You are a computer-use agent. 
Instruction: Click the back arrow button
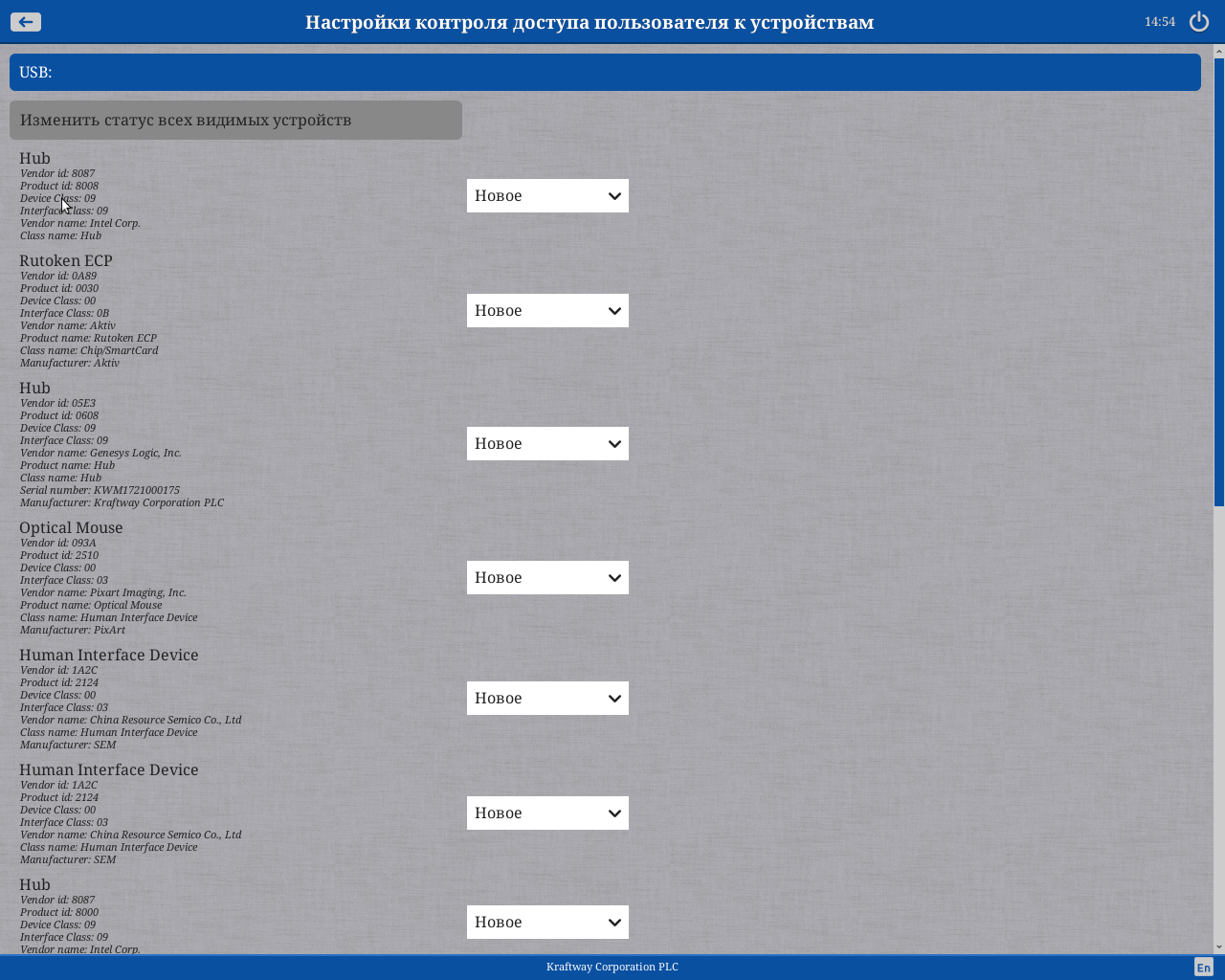[x=26, y=22]
